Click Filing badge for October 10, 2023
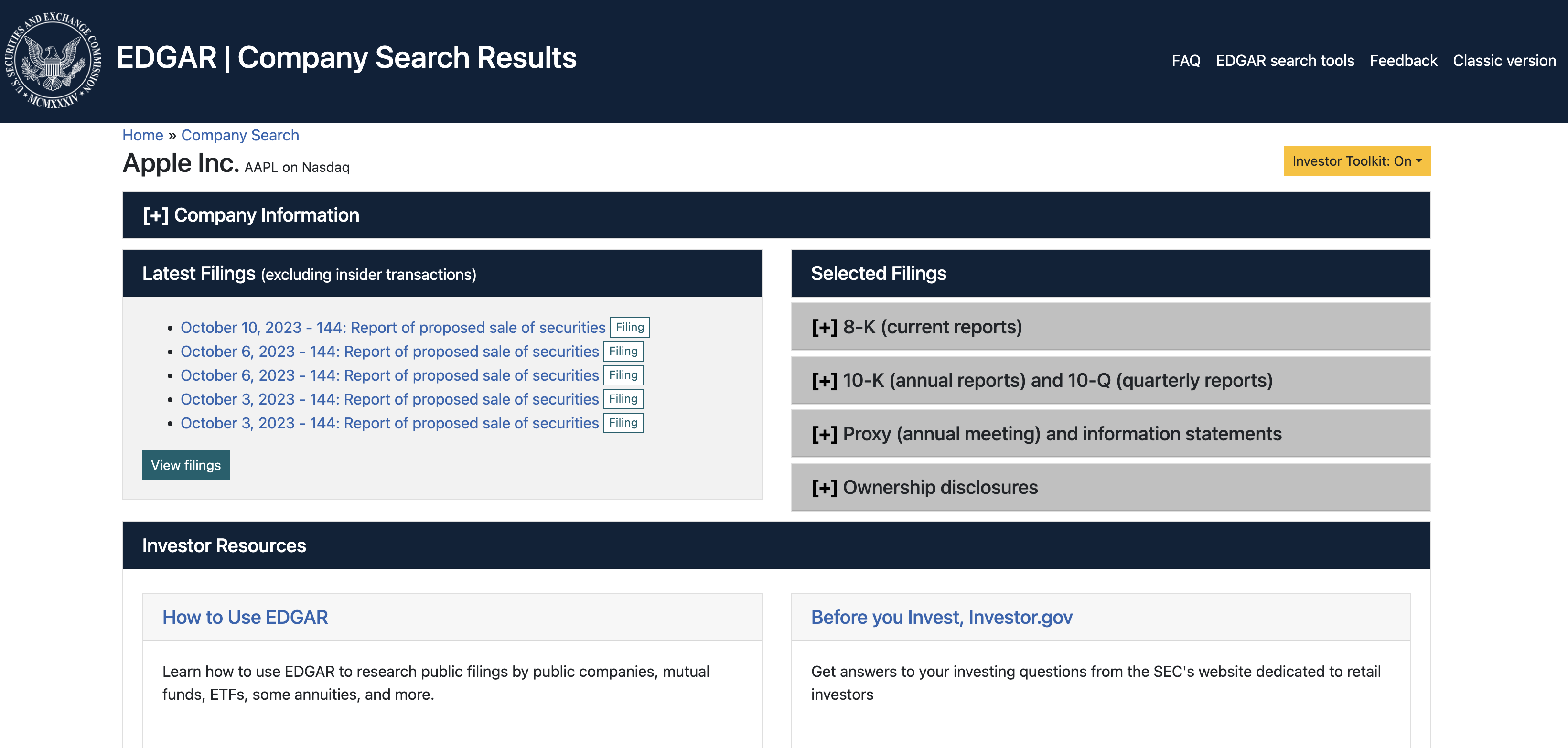This screenshot has height=748, width=1568. [x=629, y=328]
